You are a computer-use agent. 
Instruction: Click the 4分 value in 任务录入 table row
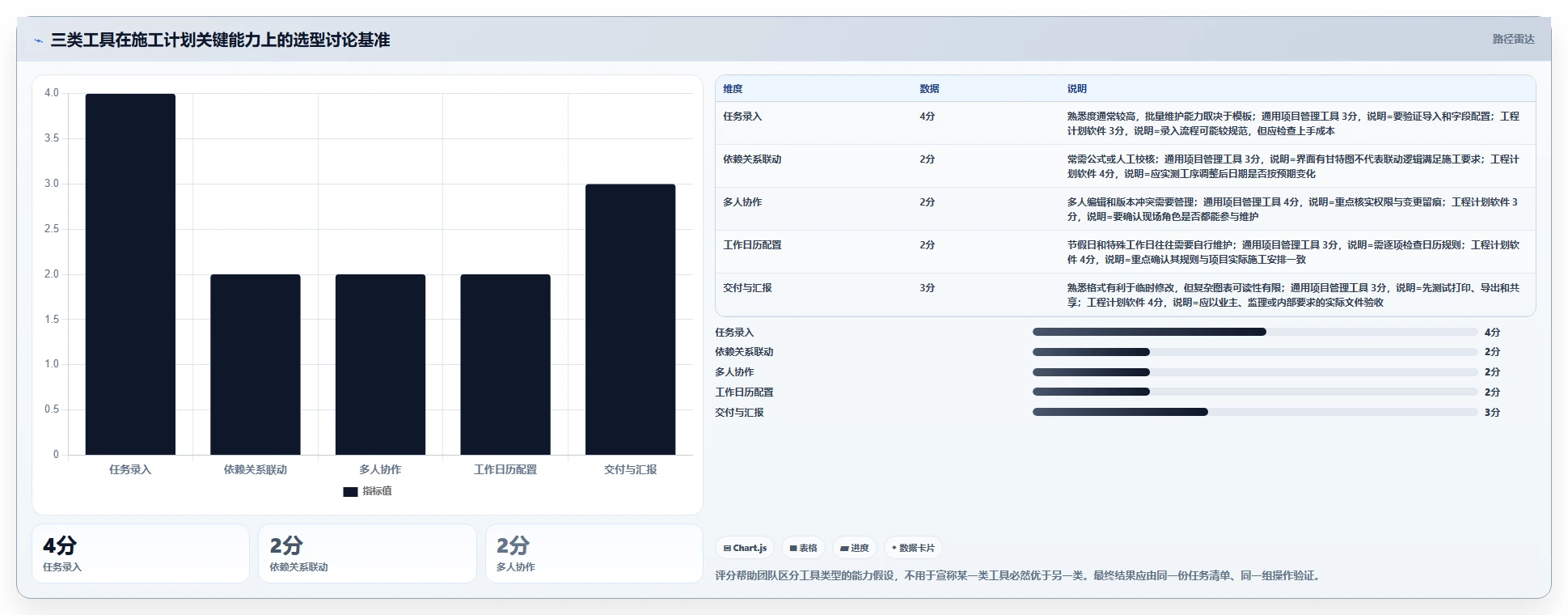927,117
